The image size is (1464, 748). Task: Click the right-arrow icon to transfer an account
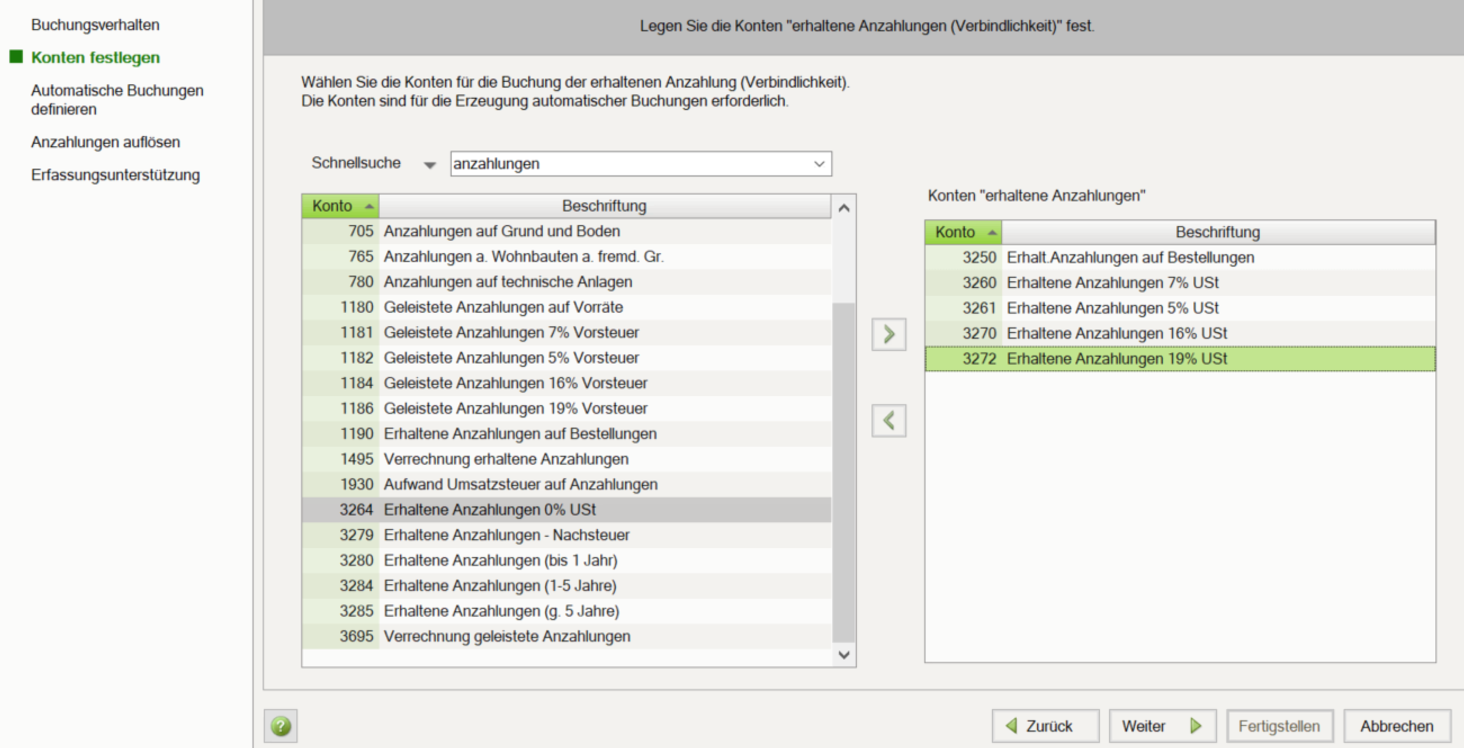pyautogui.click(x=888, y=334)
